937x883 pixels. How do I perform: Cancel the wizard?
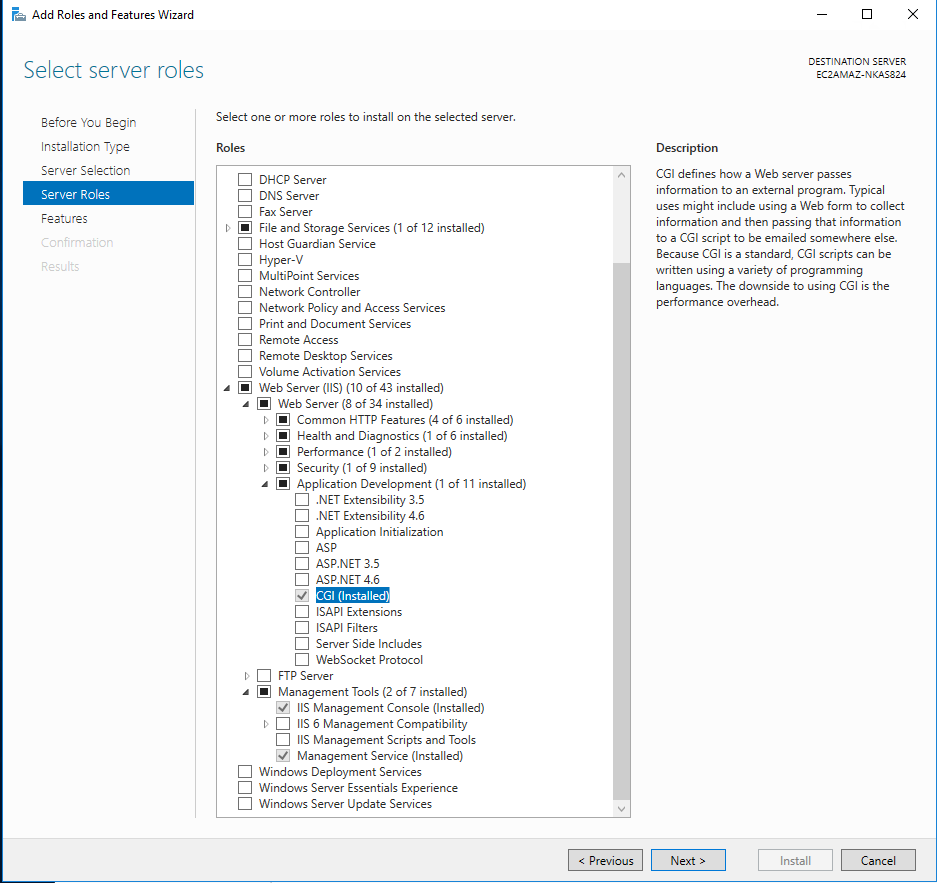pos(878,860)
